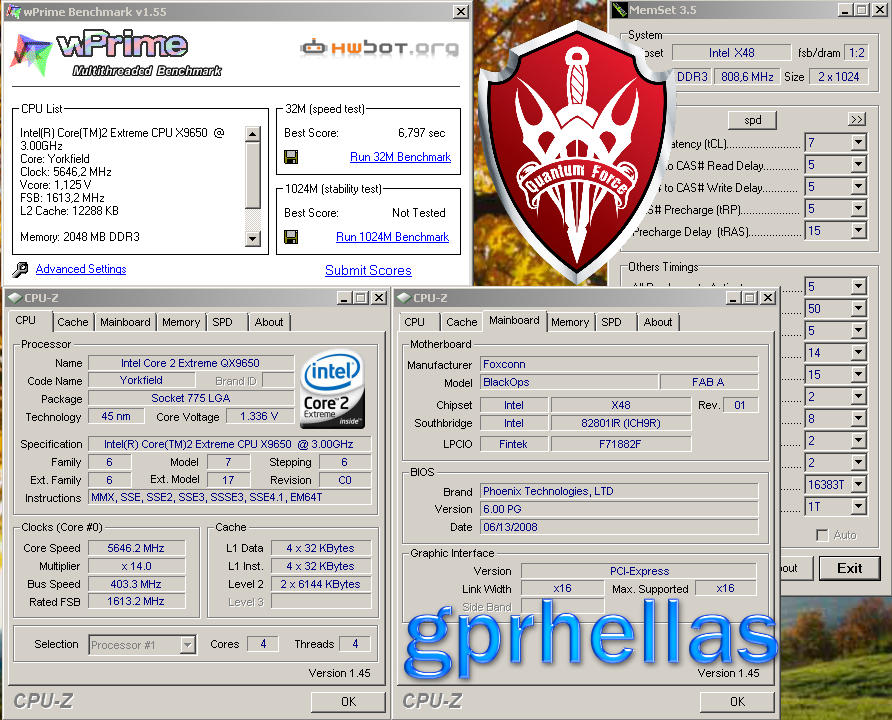Minimize the left CPU-Z window
This screenshot has height=720, width=892.
tap(344, 297)
